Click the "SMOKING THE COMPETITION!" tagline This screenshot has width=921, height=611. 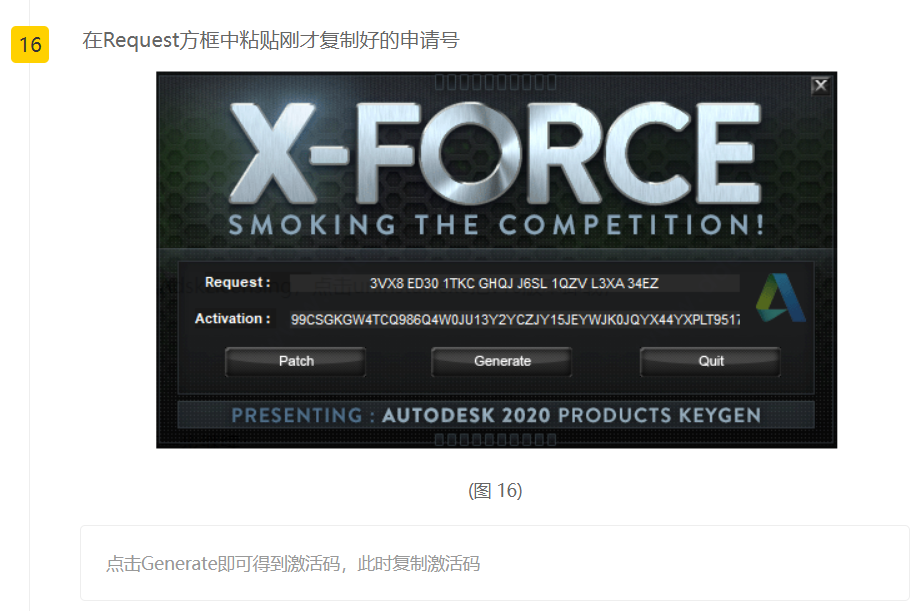click(x=496, y=225)
